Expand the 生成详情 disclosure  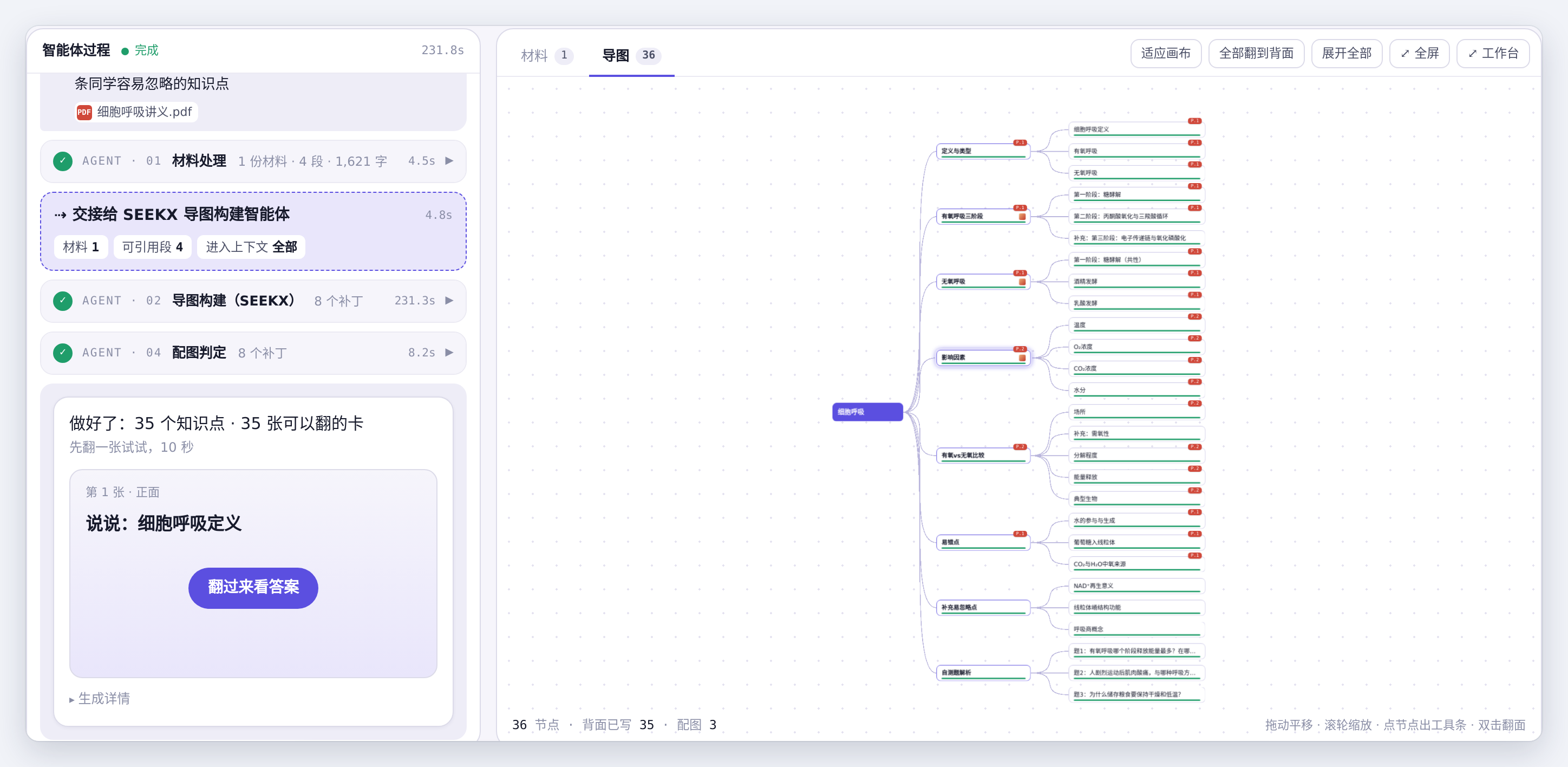coord(100,699)
